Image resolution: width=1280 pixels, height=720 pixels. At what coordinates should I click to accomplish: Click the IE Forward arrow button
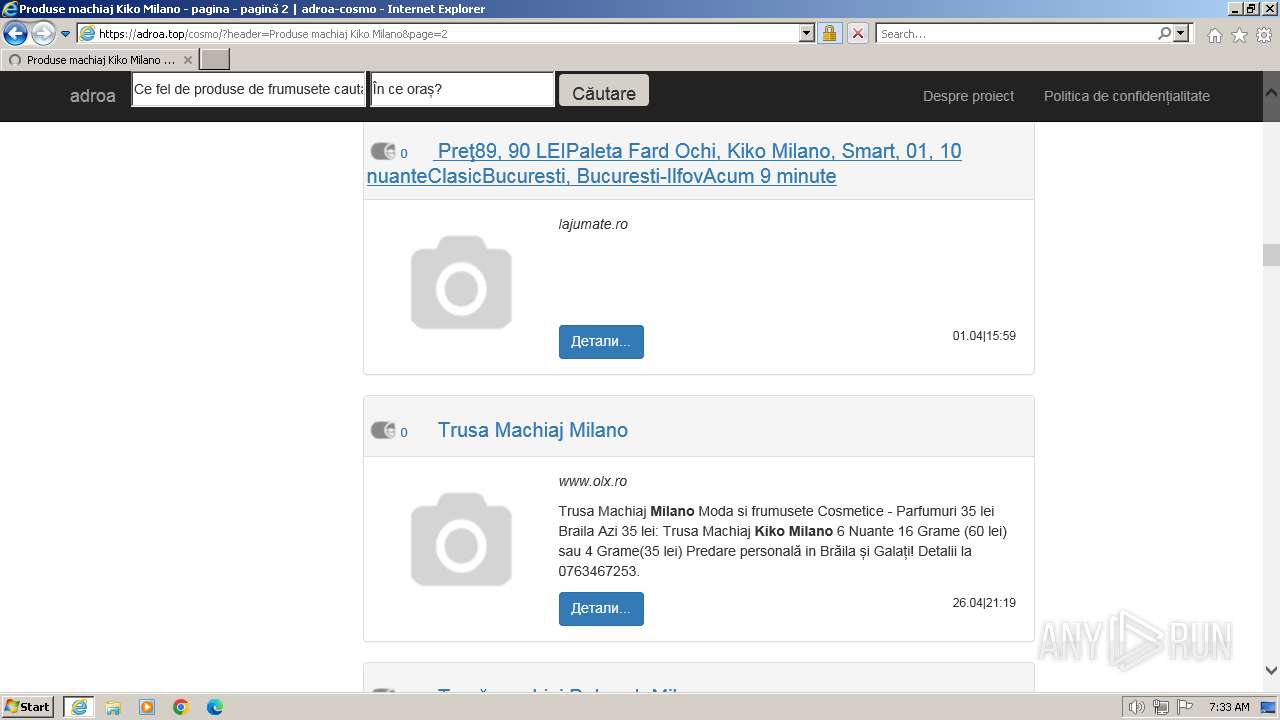point(43,34)
